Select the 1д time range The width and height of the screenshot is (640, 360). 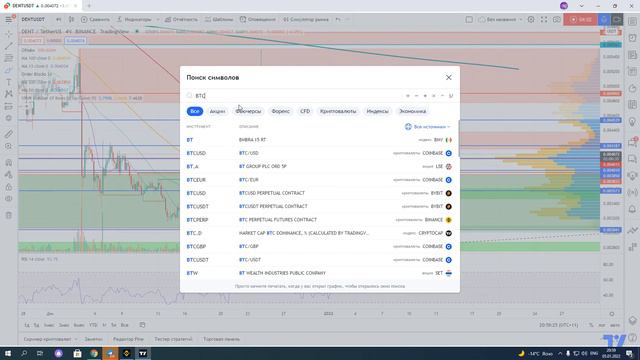click(x=27, y=325)
